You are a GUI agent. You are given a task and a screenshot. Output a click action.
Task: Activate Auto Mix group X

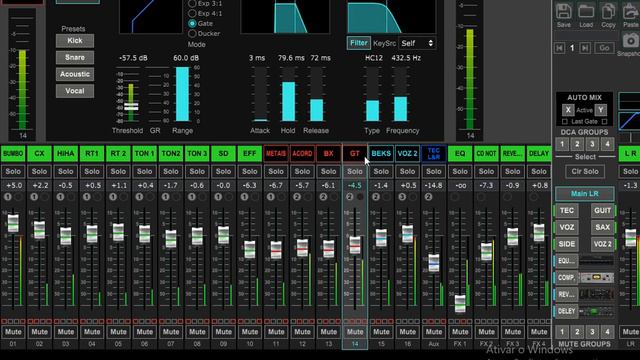(x=568, y=110)
